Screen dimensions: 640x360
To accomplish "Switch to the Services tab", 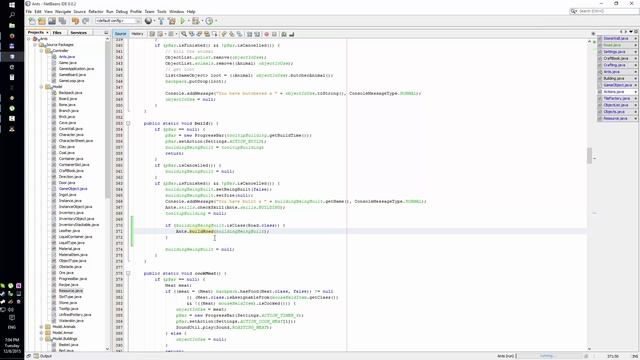I will (x=78, y=32).
